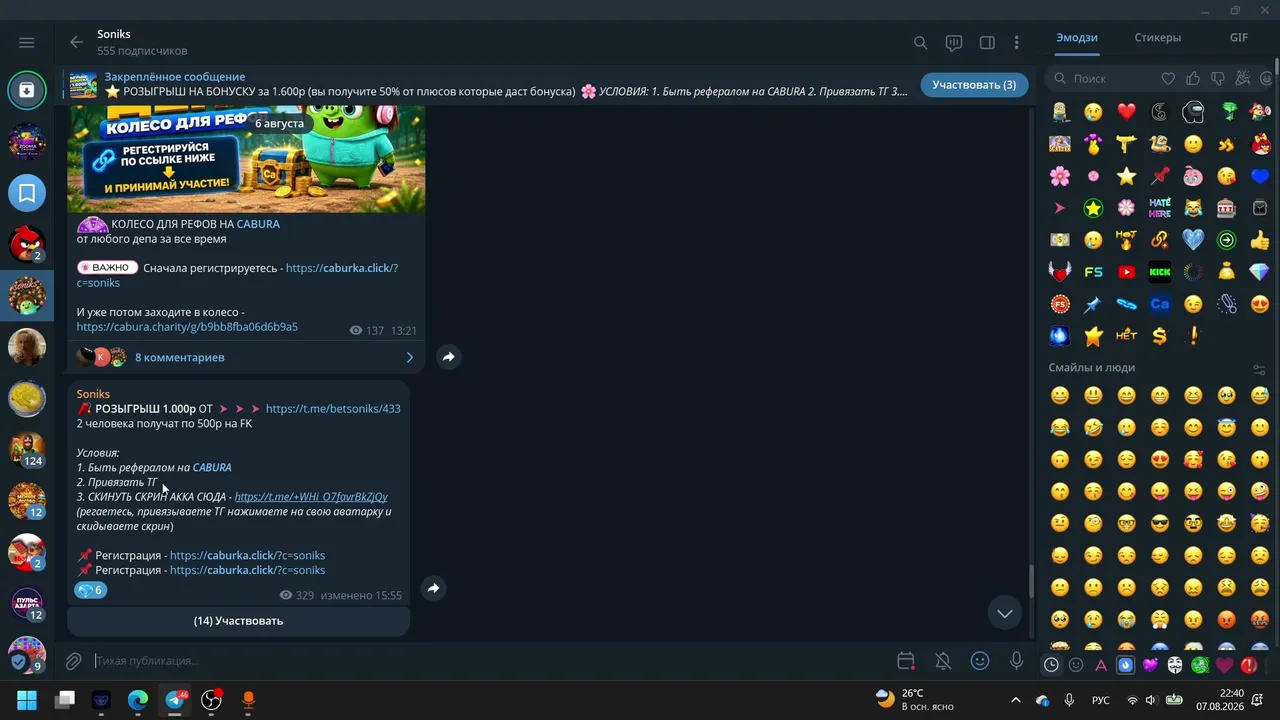Select the pink letter A emoji pack
Viewport: 1280px width, 720px height.
(x=1101, y=665)
